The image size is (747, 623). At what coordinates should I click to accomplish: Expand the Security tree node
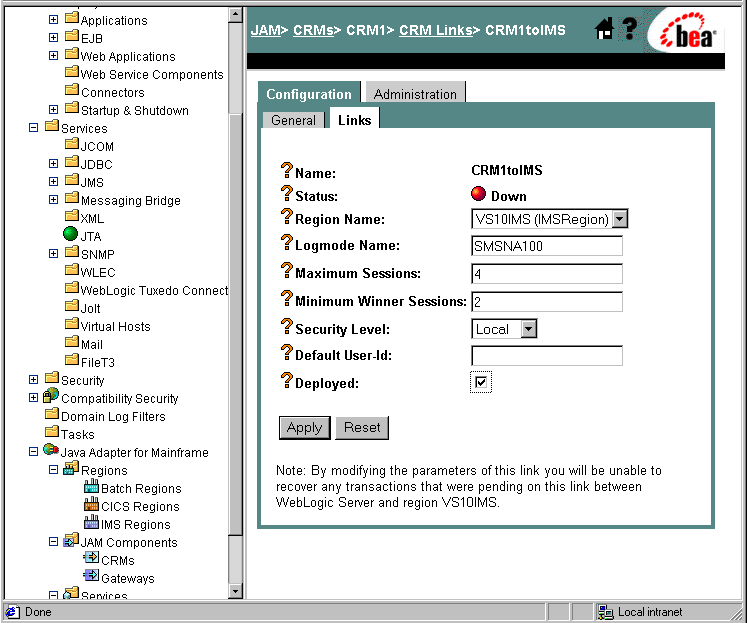coord(33,380)
